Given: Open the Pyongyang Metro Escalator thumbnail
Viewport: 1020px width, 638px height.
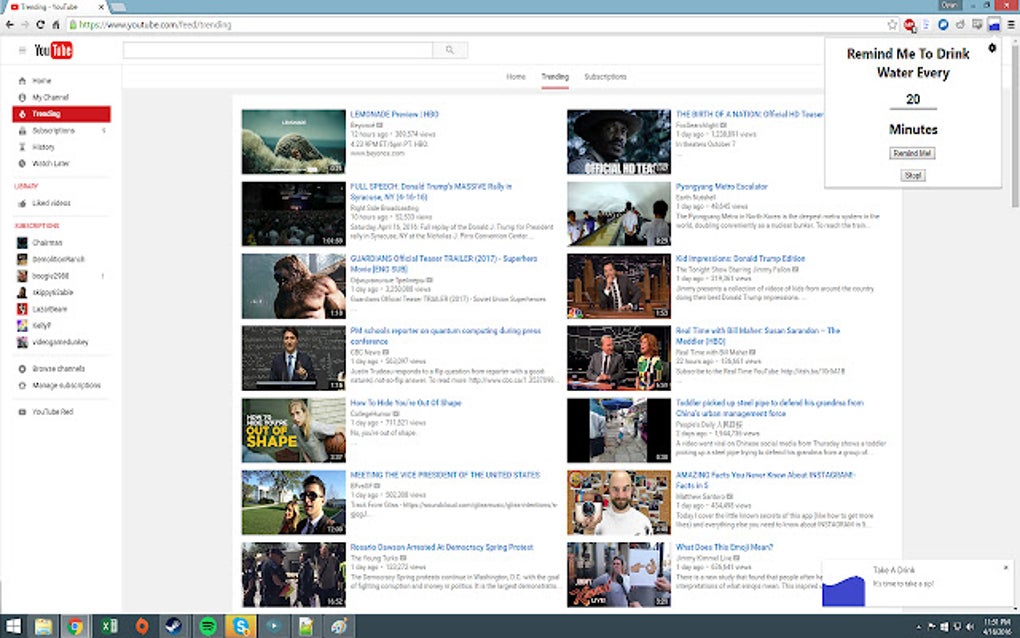Looking at the screenshot, I should coord(618,212).
